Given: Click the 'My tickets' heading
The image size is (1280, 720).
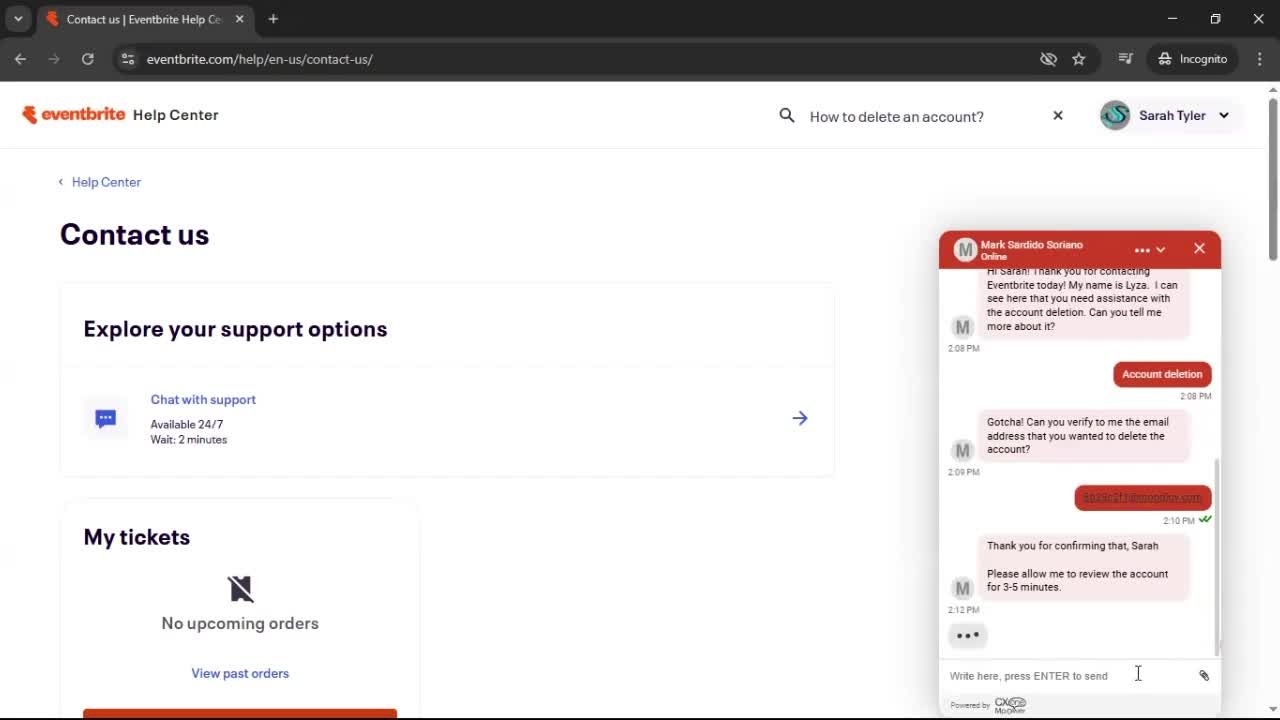Looking at the screenshot, I should click(x=137, y=537).
